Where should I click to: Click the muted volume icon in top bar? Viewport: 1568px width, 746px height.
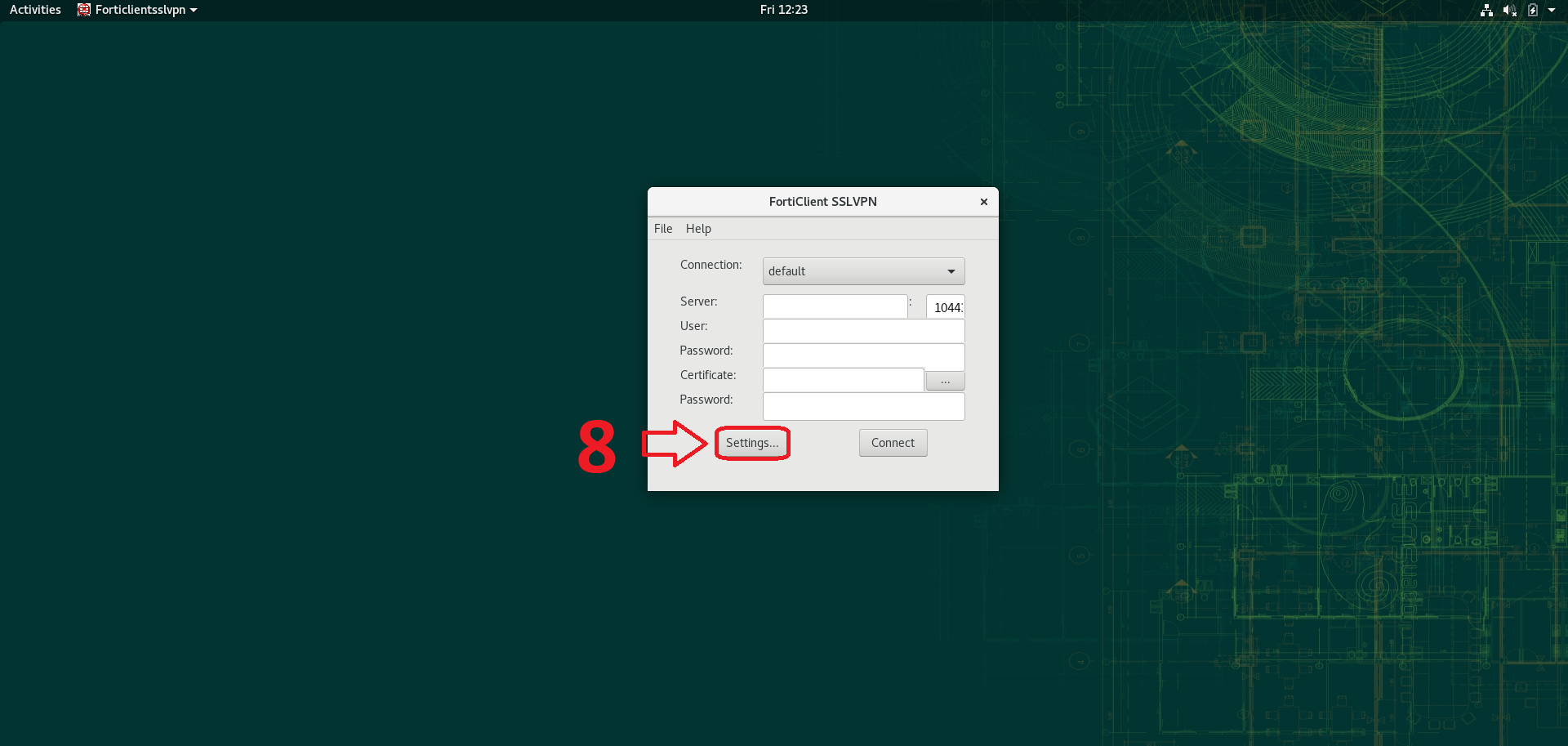tap(1509, 10)
